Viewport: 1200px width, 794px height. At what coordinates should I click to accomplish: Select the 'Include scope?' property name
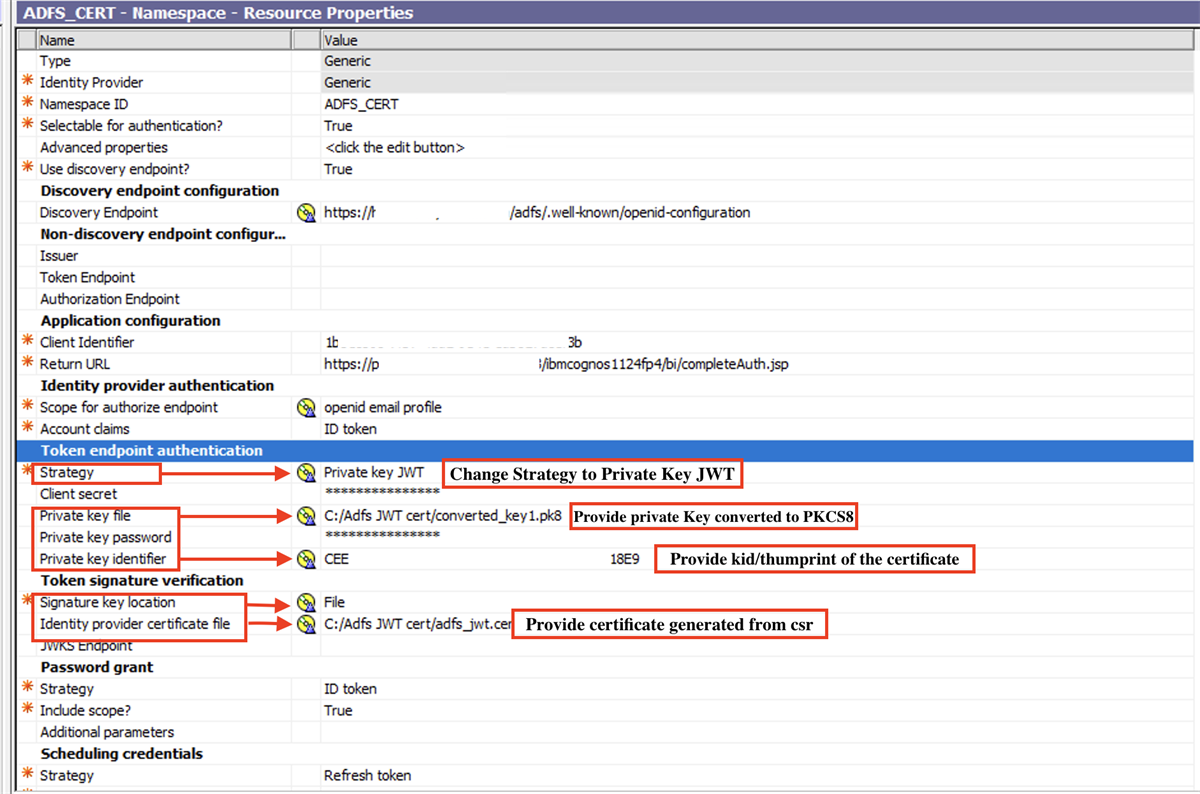[85, 711]
